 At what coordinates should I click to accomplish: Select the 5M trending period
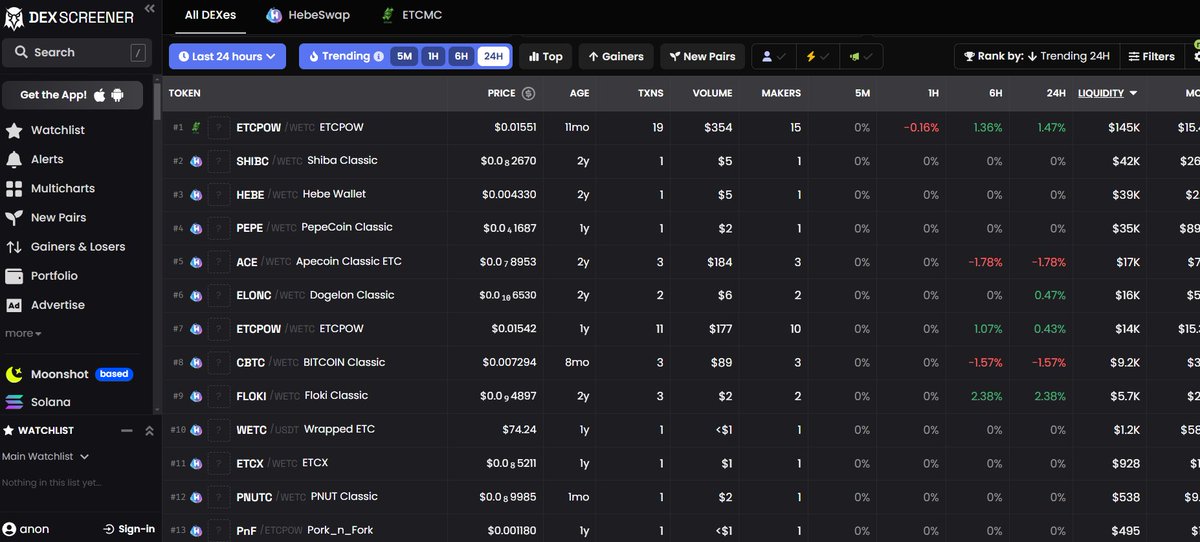click(404, 57)
